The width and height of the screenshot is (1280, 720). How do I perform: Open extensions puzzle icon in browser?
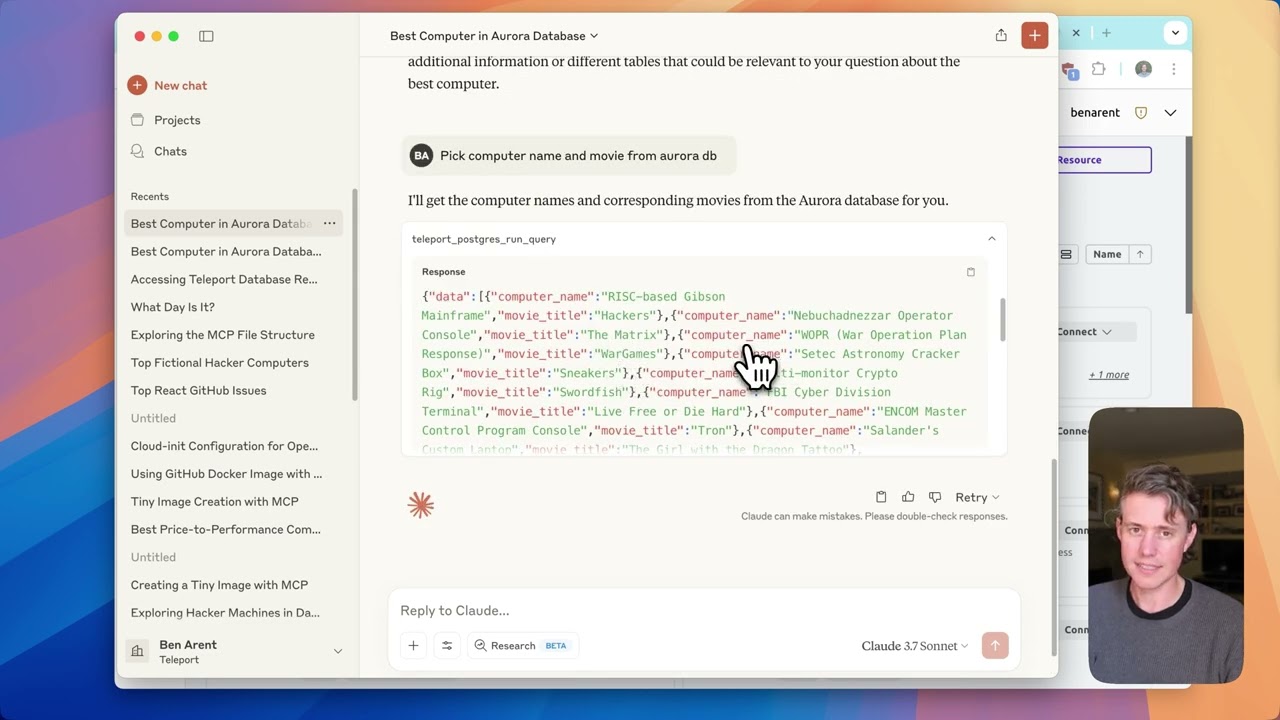pos(1099,69)
